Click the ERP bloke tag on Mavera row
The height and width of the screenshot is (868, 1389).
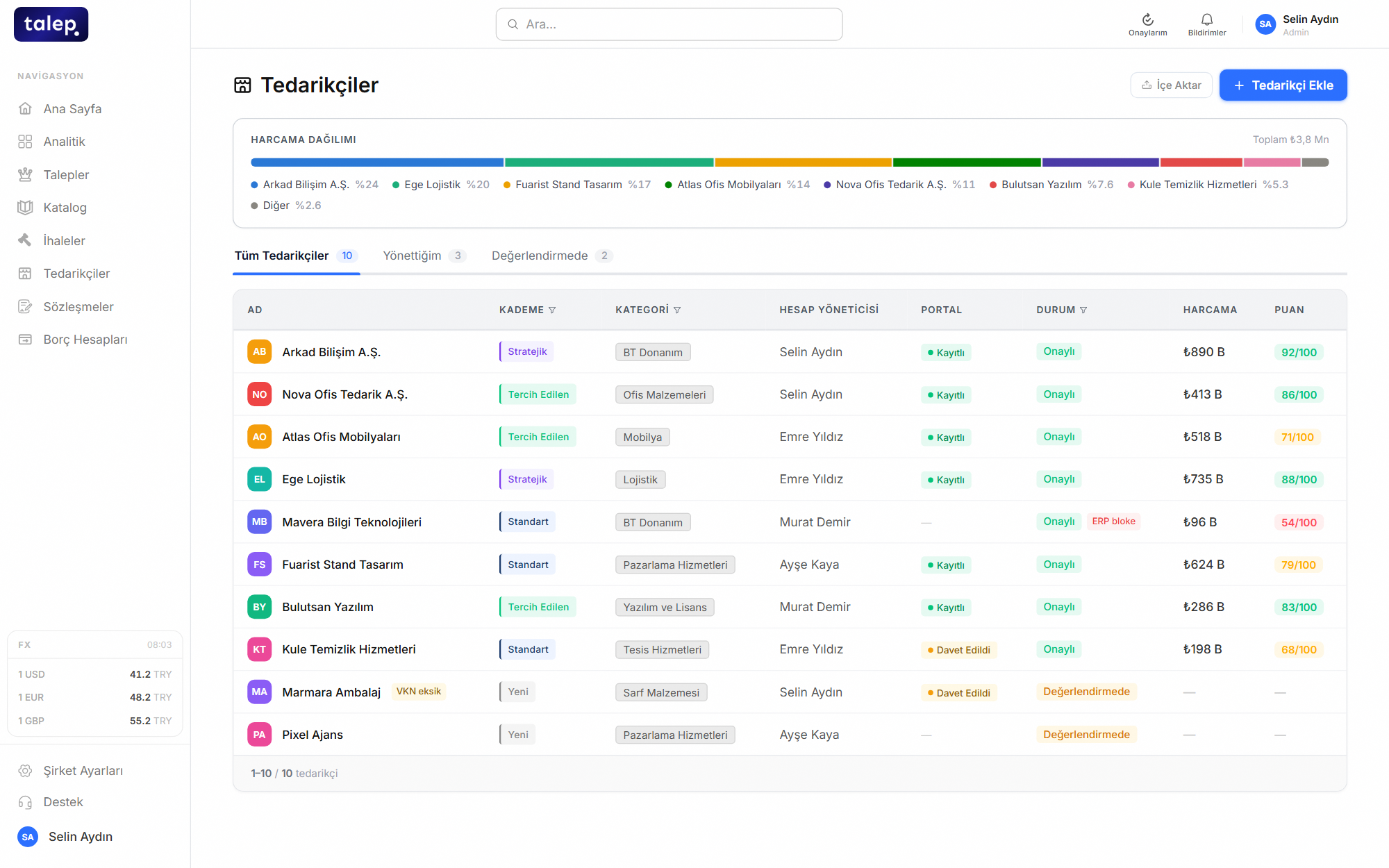tap(1113, 521)
